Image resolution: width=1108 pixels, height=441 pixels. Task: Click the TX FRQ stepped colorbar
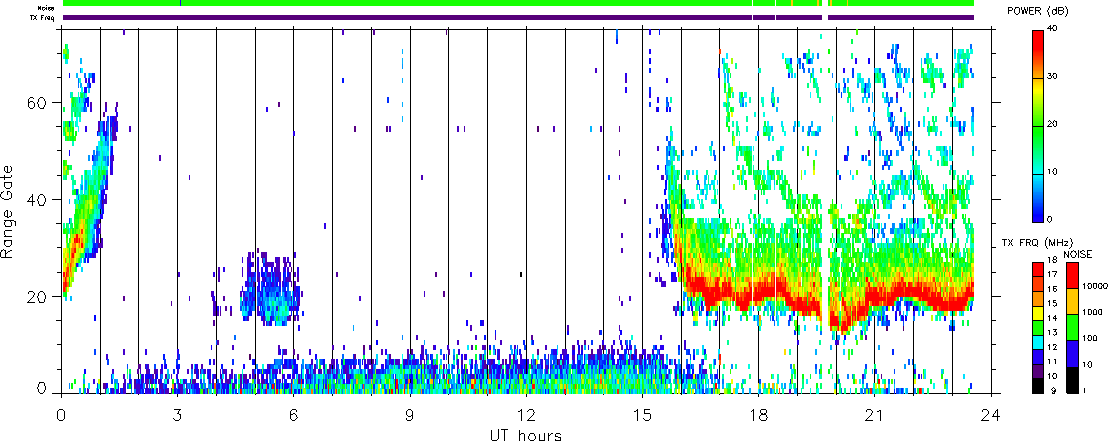click(x=1037, y=327)
